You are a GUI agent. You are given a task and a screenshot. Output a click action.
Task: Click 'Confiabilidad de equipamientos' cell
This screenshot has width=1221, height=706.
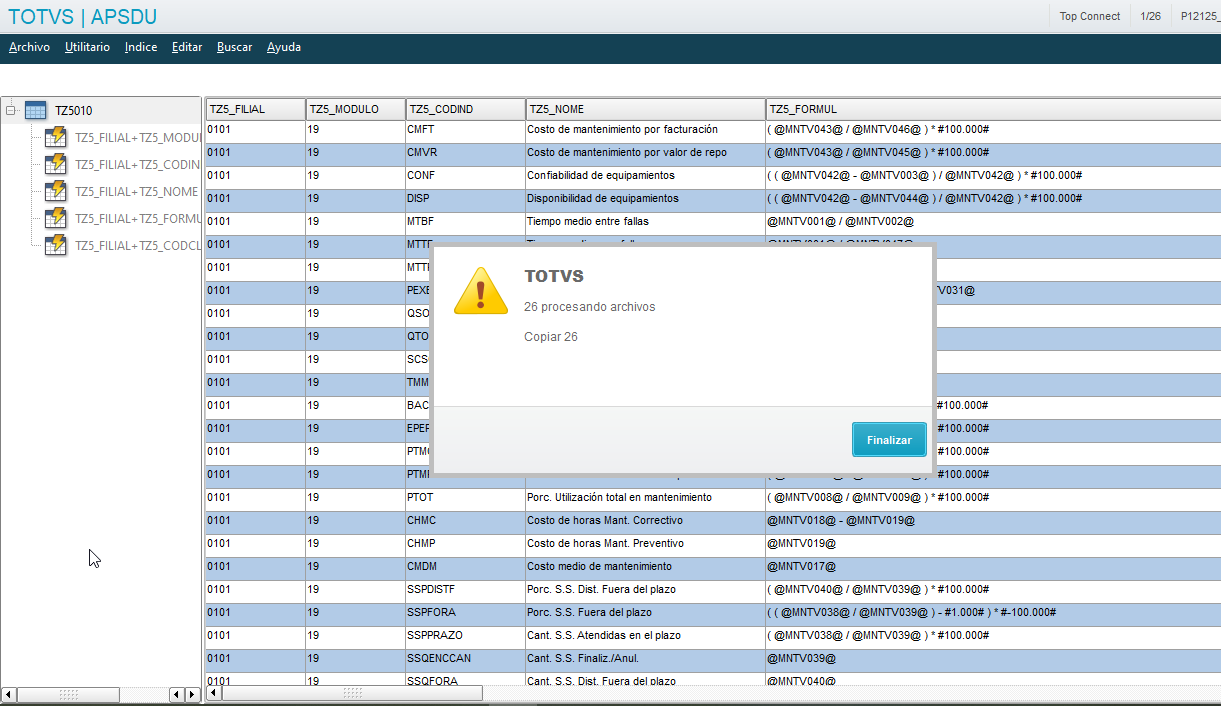[x=645, y=176]
